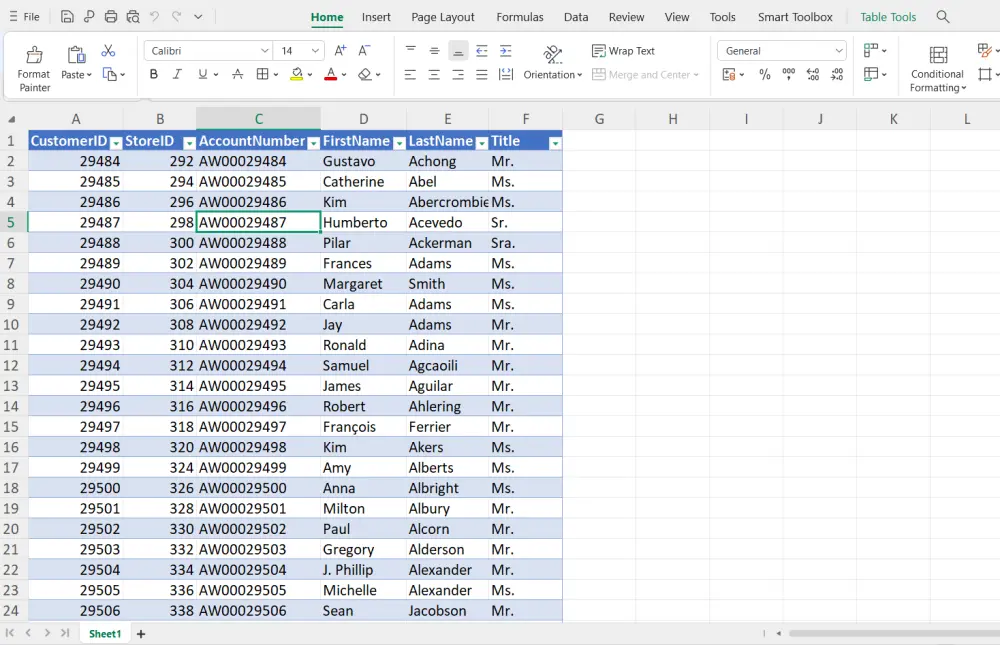Click the Save icon in quick toolbar

(x=67, y=17)
